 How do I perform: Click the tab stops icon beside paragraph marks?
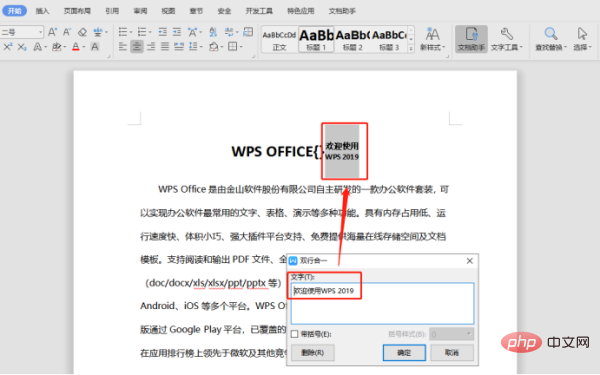click(248, 32)
